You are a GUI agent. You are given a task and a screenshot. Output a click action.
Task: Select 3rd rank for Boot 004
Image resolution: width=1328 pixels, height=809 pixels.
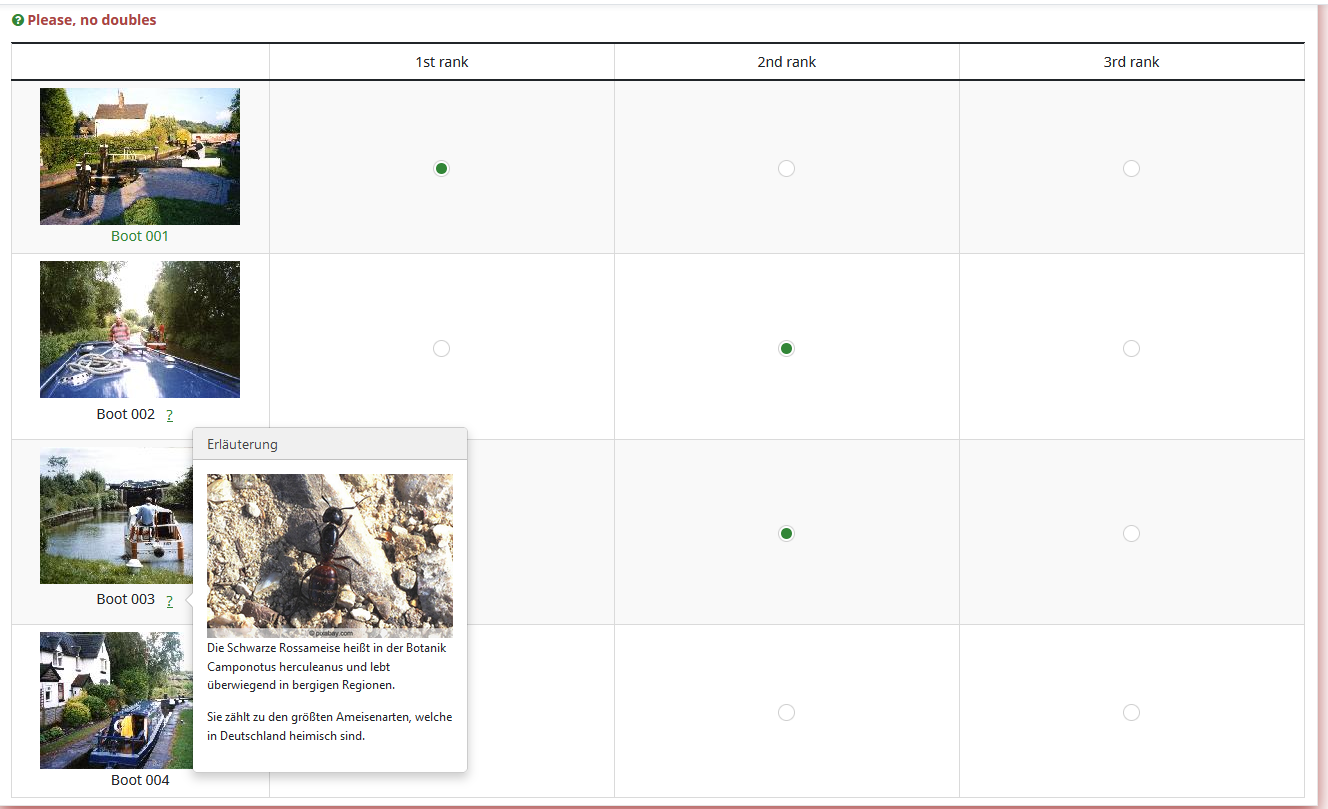pos(1131,712)
